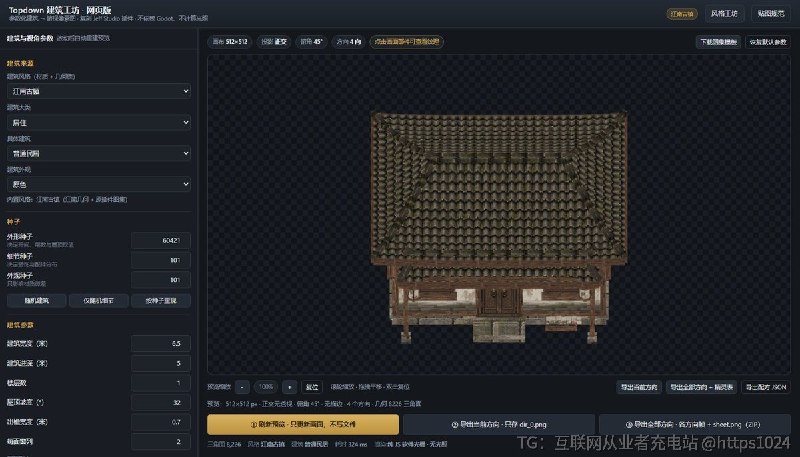The width and height of the screenshot is (800, 457).
Task: Click the 随机建筑 random building button
Action: pos(37,300)
